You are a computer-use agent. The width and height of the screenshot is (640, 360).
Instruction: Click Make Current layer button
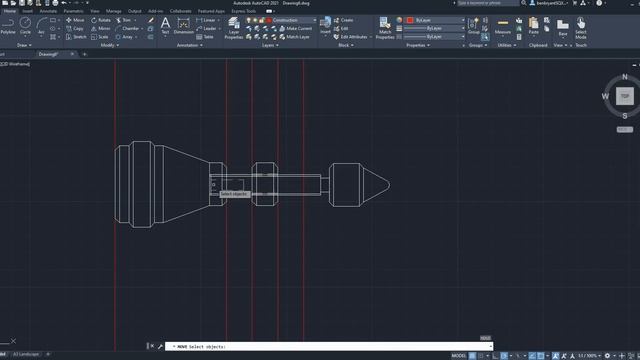pos(296,29)
